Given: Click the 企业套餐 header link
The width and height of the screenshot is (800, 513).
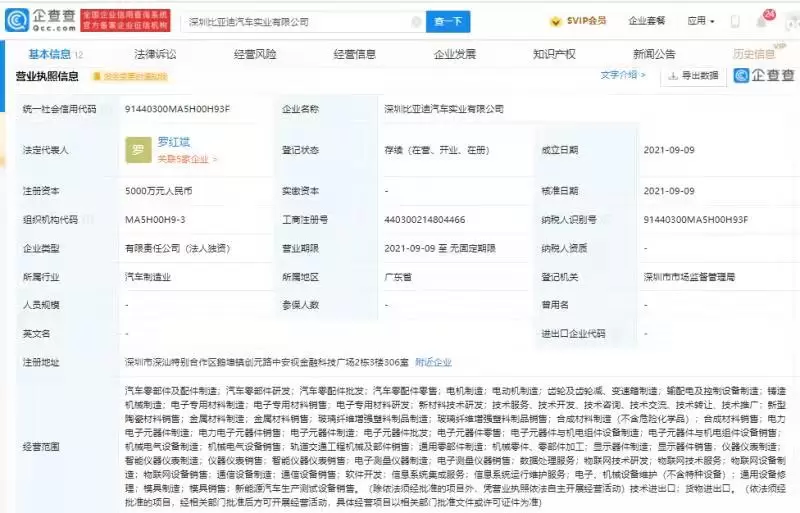Looking at the screenshot, I should tap(646, 21).
